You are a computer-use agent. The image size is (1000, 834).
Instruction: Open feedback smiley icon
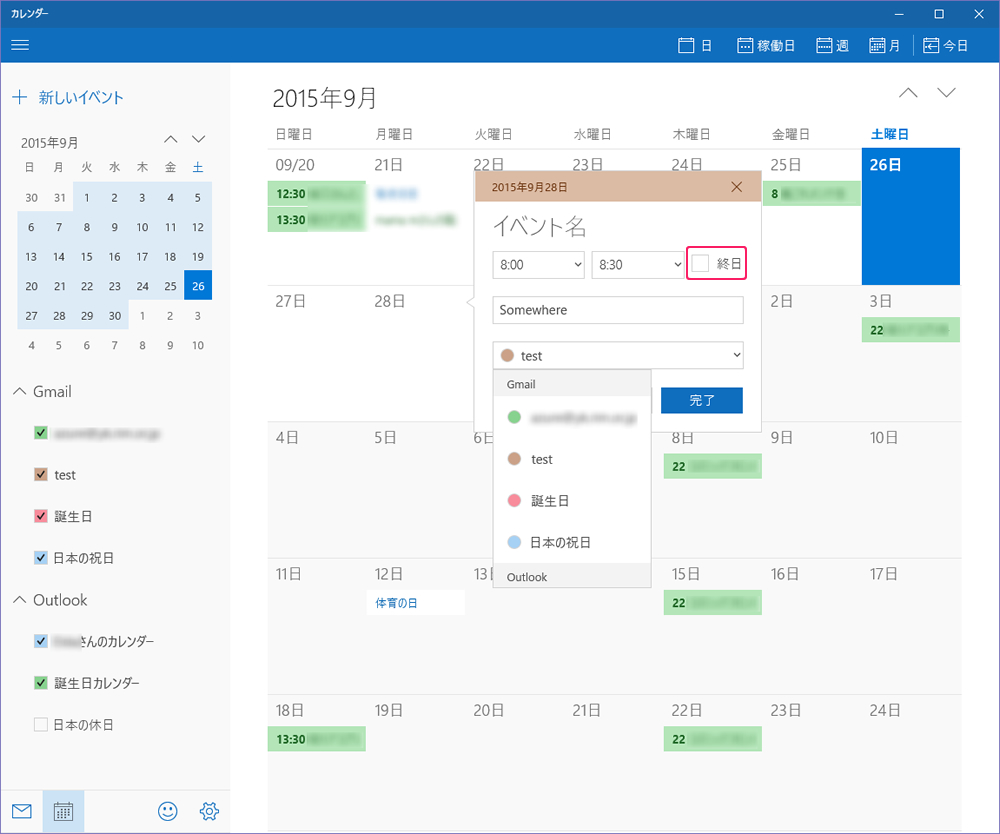point(168,811)
